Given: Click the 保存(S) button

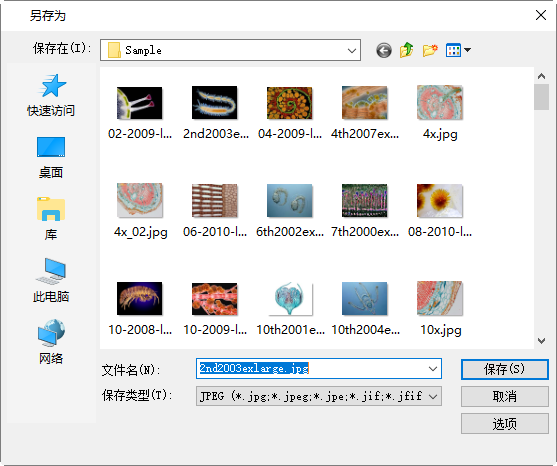Looking at the screenshot, I should click(504, 369).
